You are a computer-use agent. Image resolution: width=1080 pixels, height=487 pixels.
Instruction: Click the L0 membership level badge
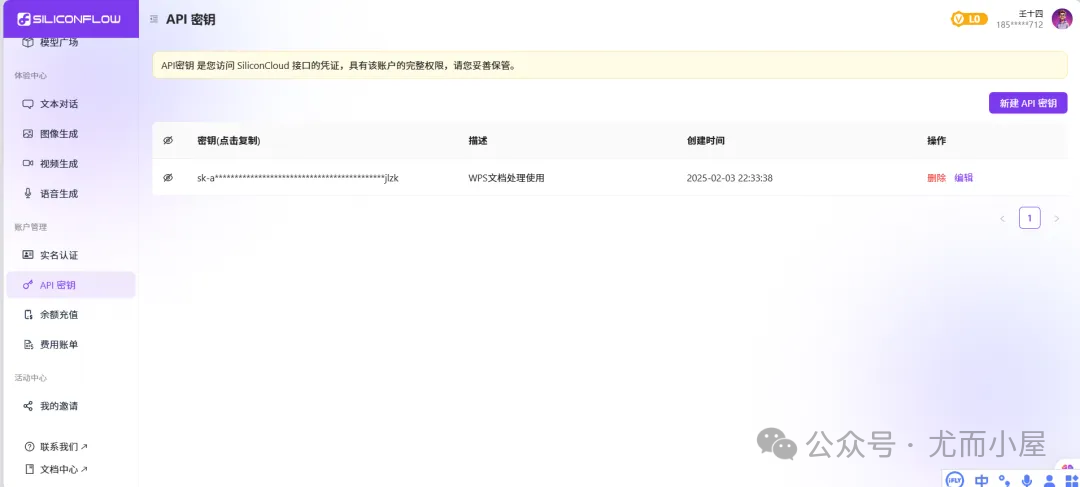(x=969, y=19)
